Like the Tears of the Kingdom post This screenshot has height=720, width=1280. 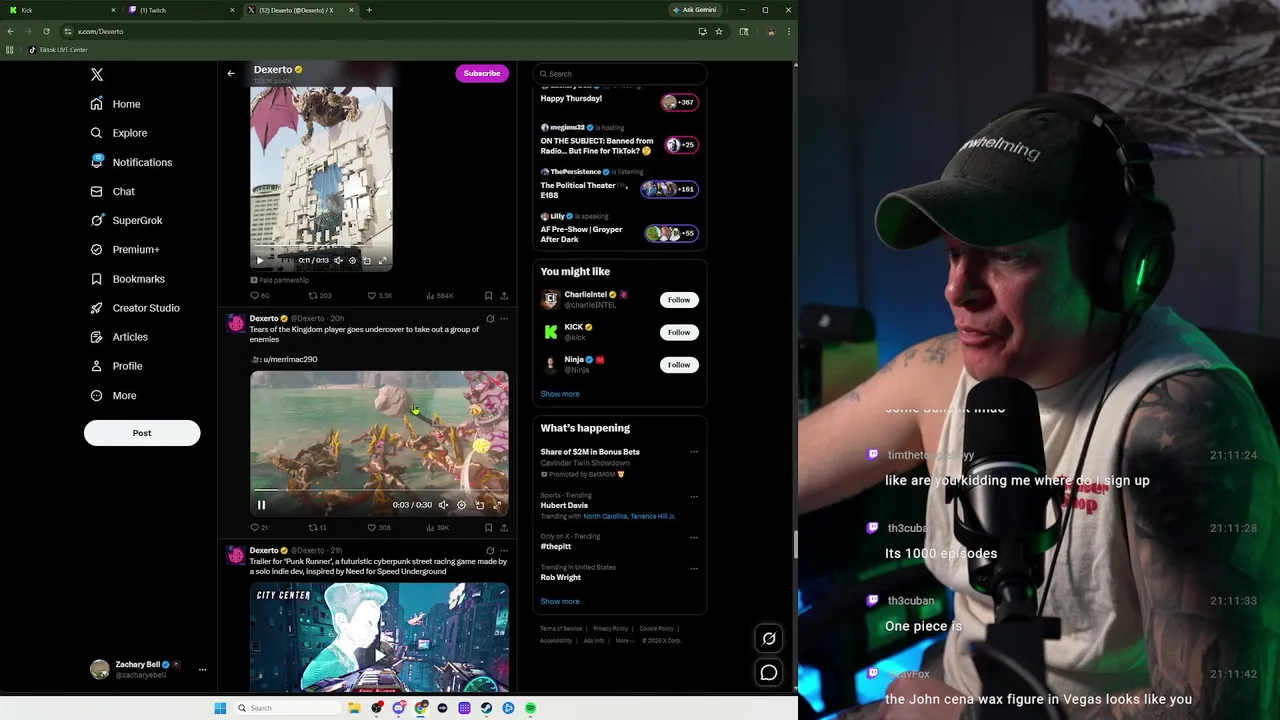[378, 527]
